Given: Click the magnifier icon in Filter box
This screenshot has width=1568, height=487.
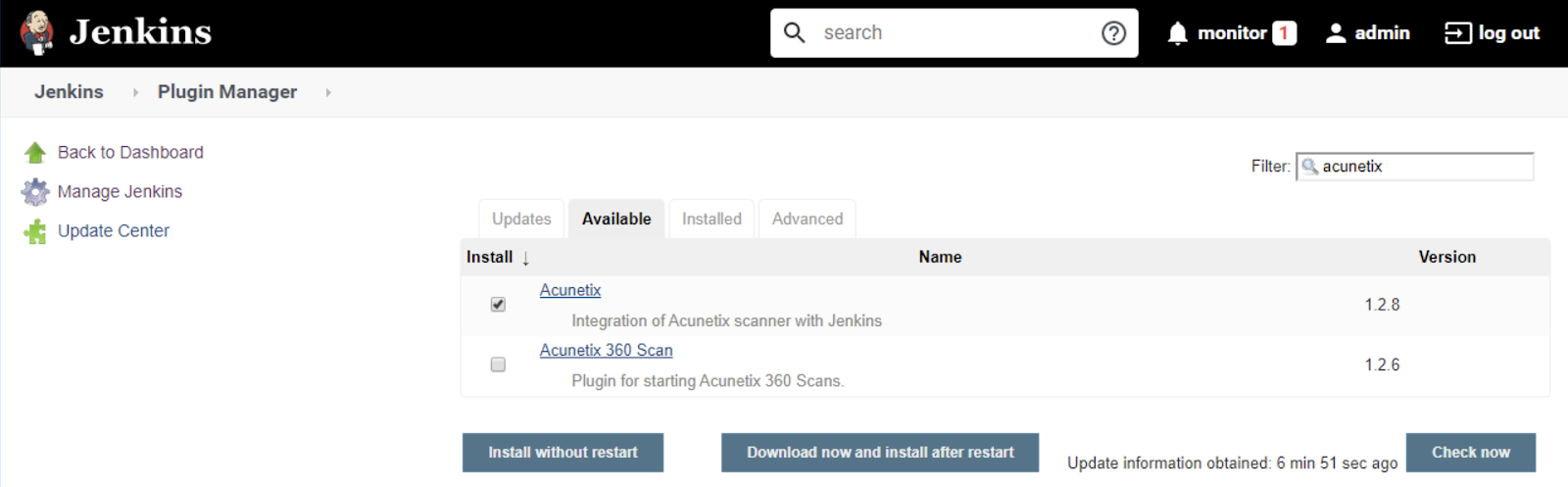Looking at the screenshot, I should [1309, 166].
